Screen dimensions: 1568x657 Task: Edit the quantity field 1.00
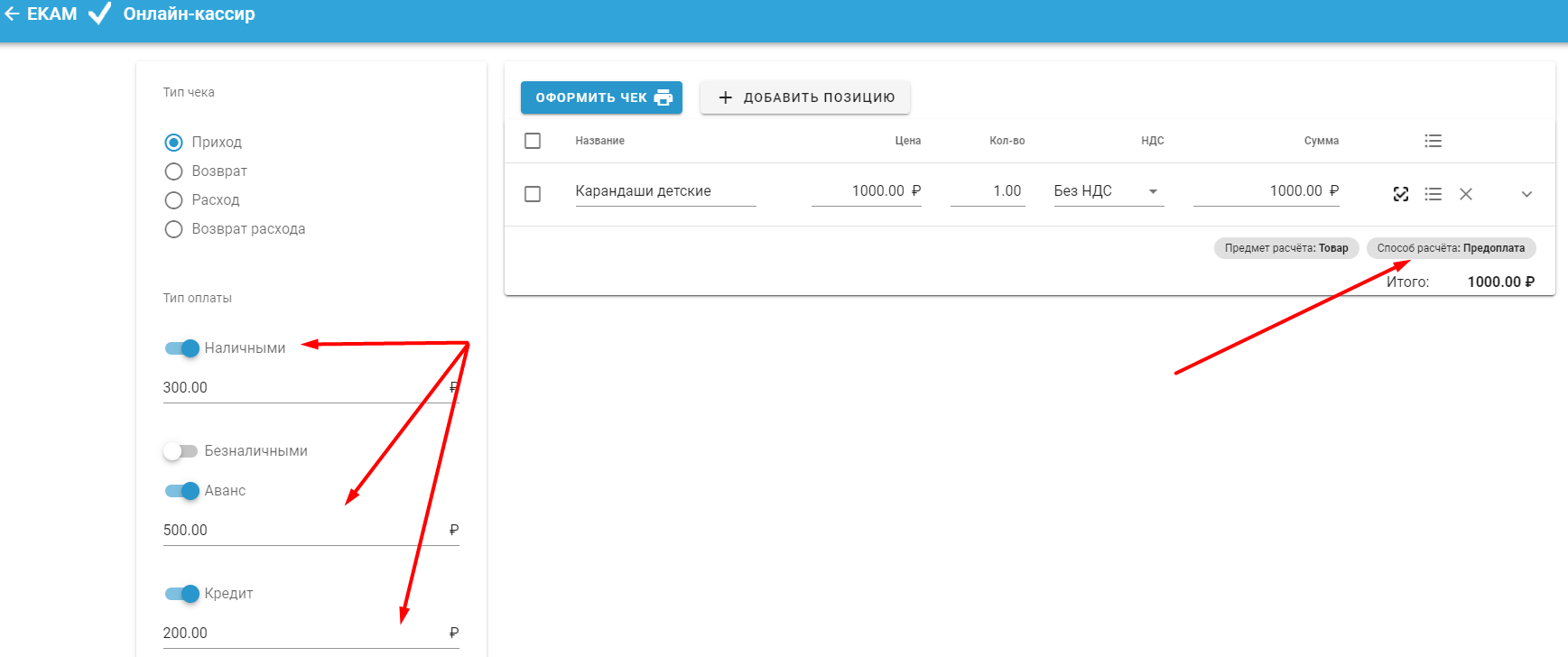pyautogui.click(x=988, y=191)
